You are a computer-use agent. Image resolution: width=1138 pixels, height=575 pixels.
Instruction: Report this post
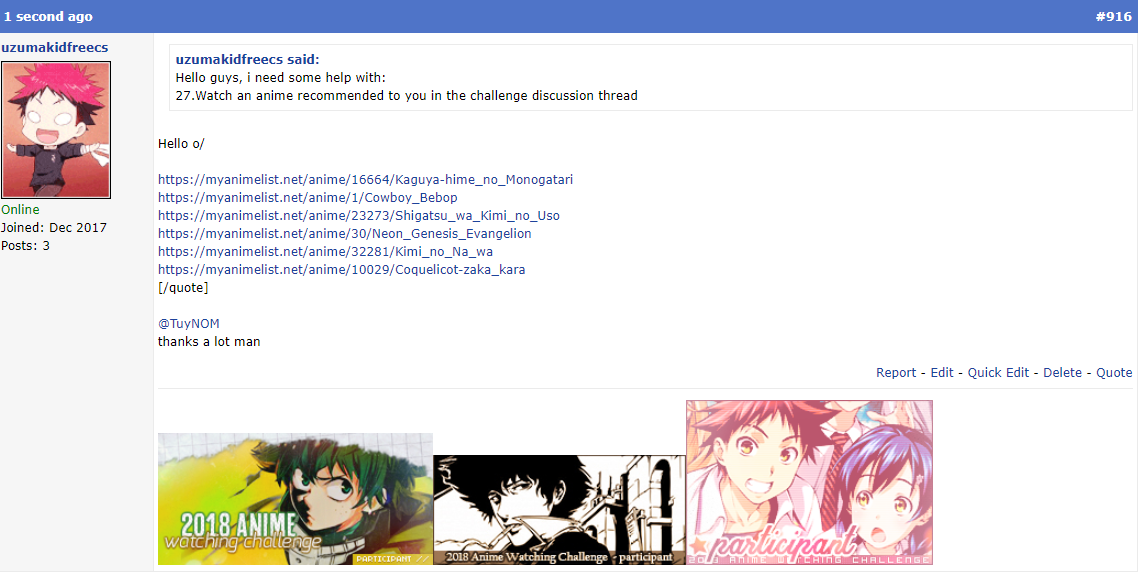pyautogui.click(x=896, y=372)
